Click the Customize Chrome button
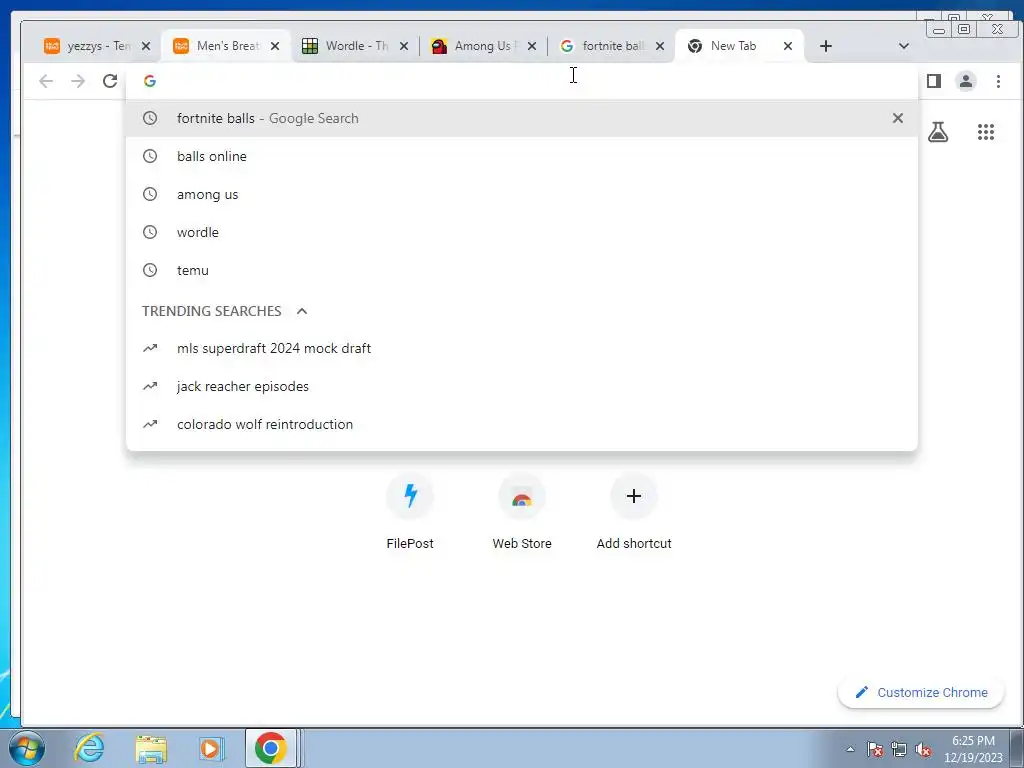 921,692
